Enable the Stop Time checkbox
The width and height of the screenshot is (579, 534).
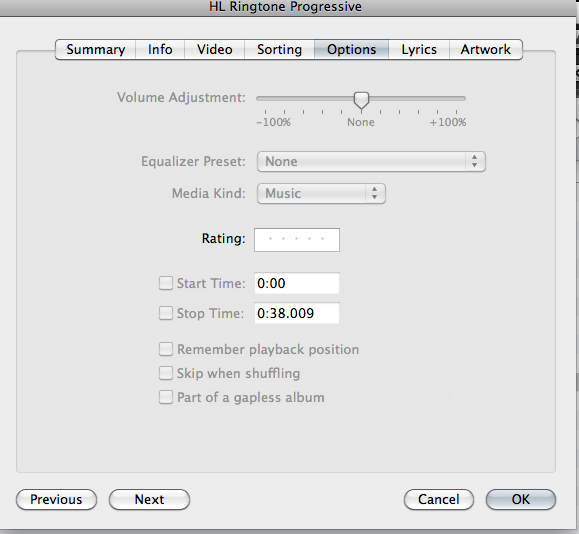(166, 313)
